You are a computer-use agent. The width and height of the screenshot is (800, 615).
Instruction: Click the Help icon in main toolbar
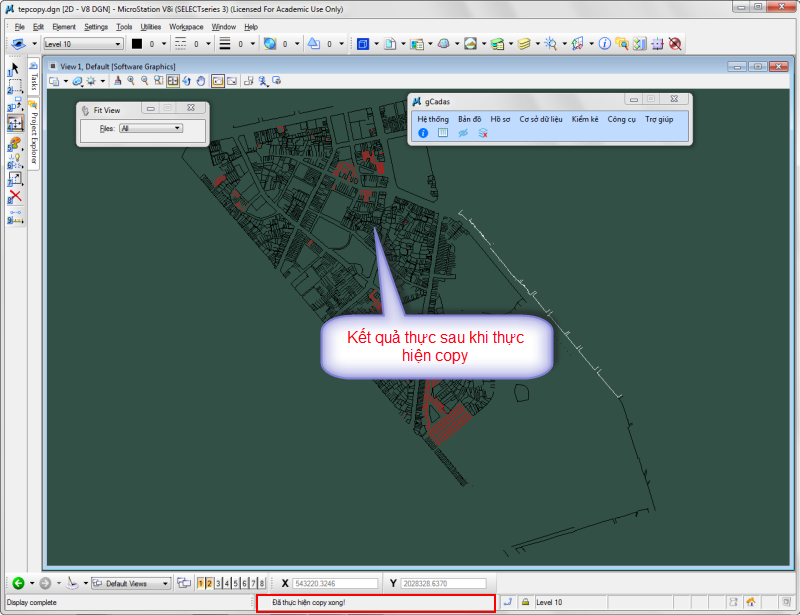click(x=605, y=44)
